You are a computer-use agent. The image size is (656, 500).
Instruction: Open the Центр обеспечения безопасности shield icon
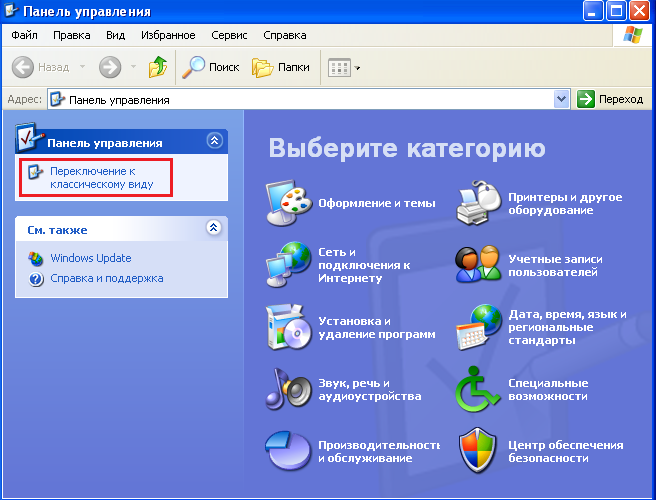pyautogui.click(x=479, y=451)
